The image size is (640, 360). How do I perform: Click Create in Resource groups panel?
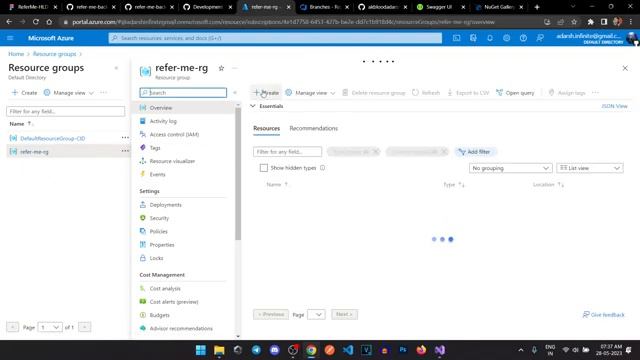click(24, 93)
